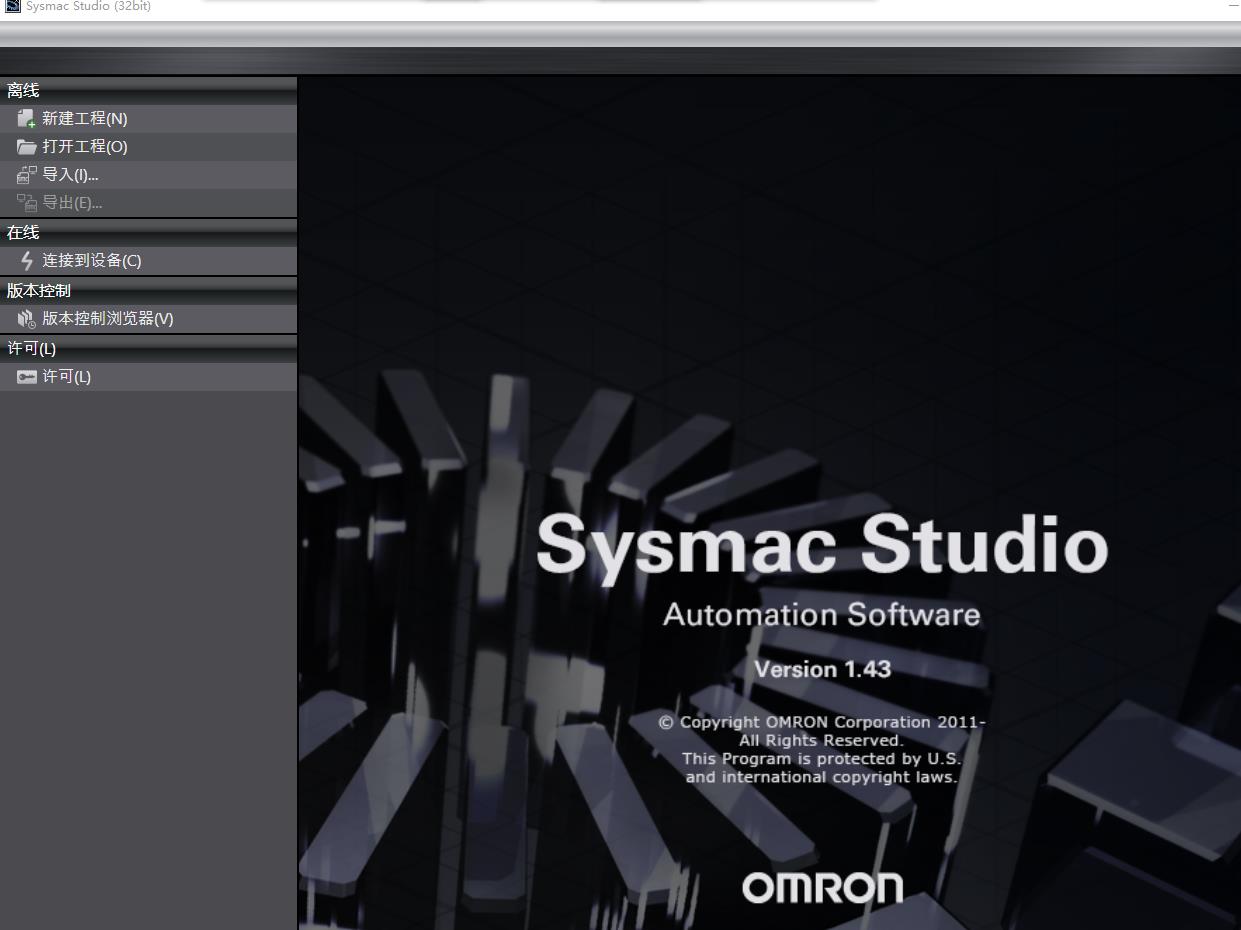
Task: Click the License key icon
Action: (x=26, y=377)
